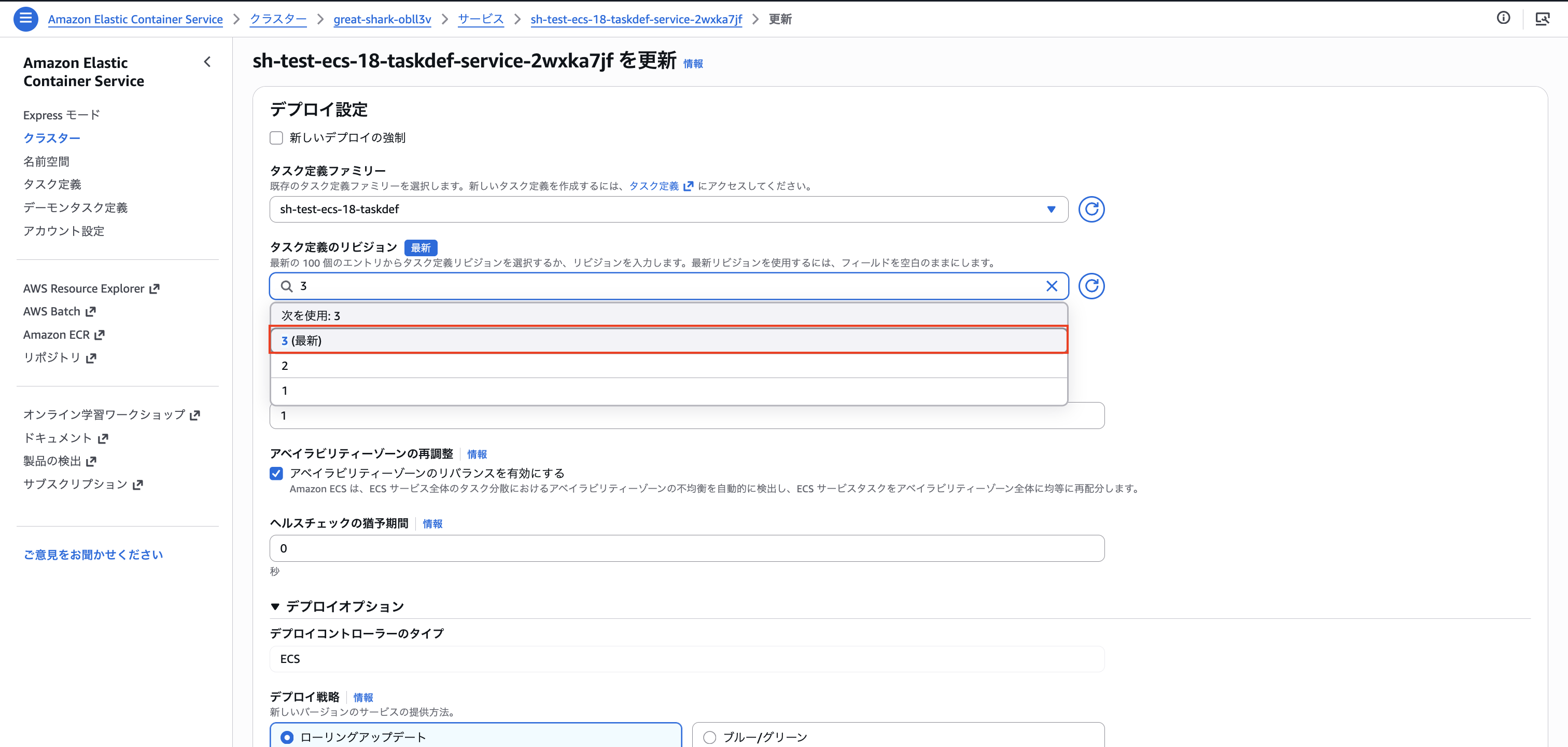Open アカウント設定 in sidebar

coord(64,231)
